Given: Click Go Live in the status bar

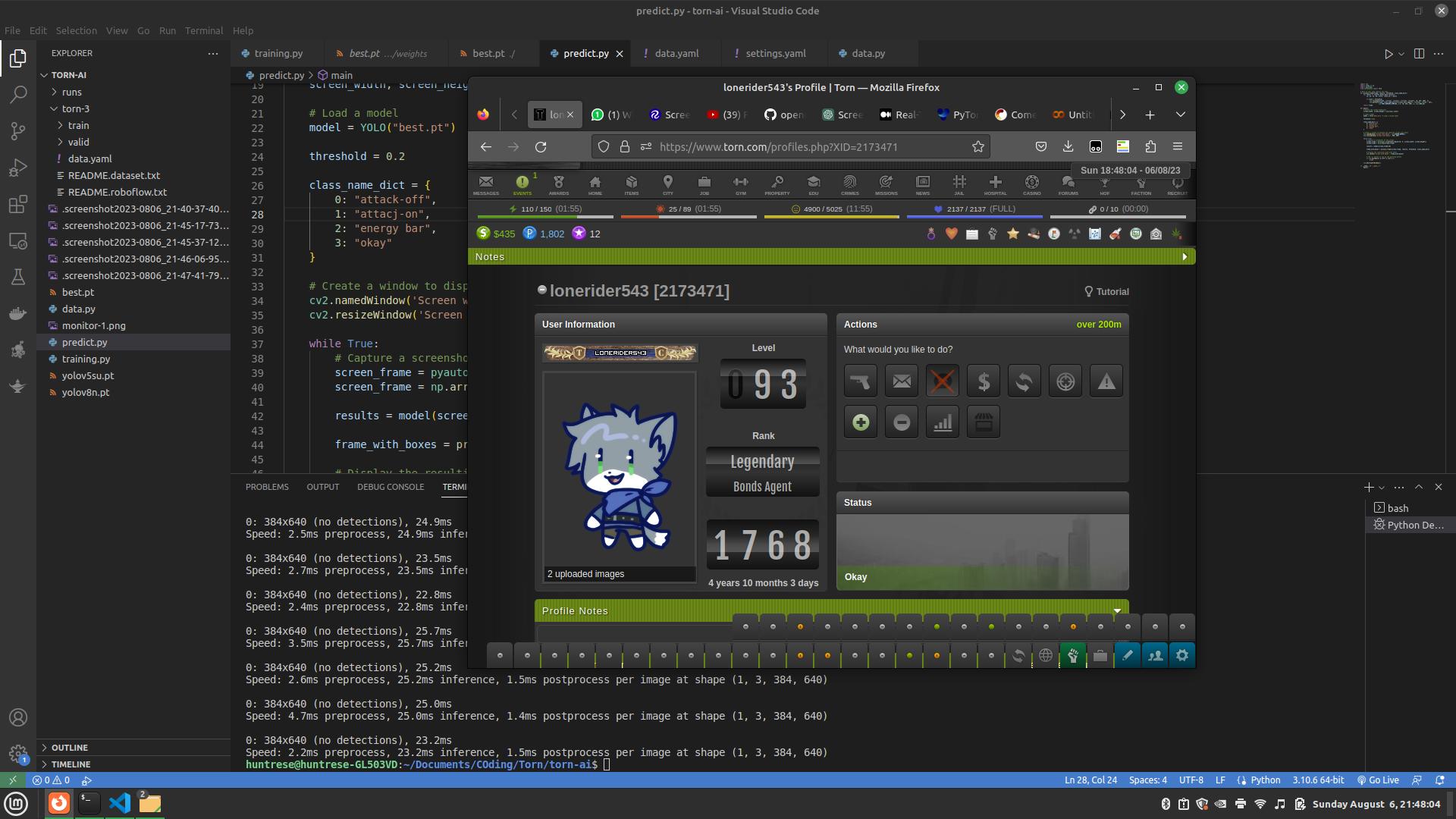Looking at the screenshot, I should (1378, 780).
